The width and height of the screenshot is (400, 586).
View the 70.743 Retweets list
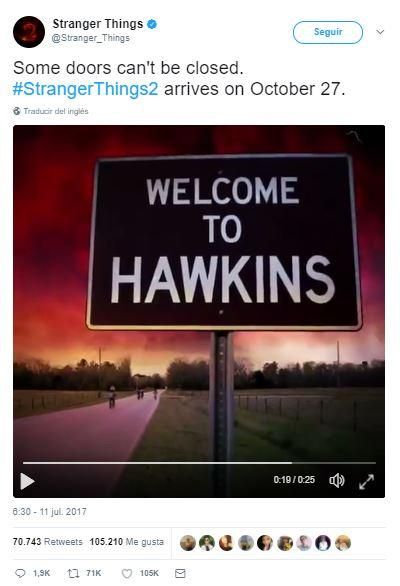[47, 542]
